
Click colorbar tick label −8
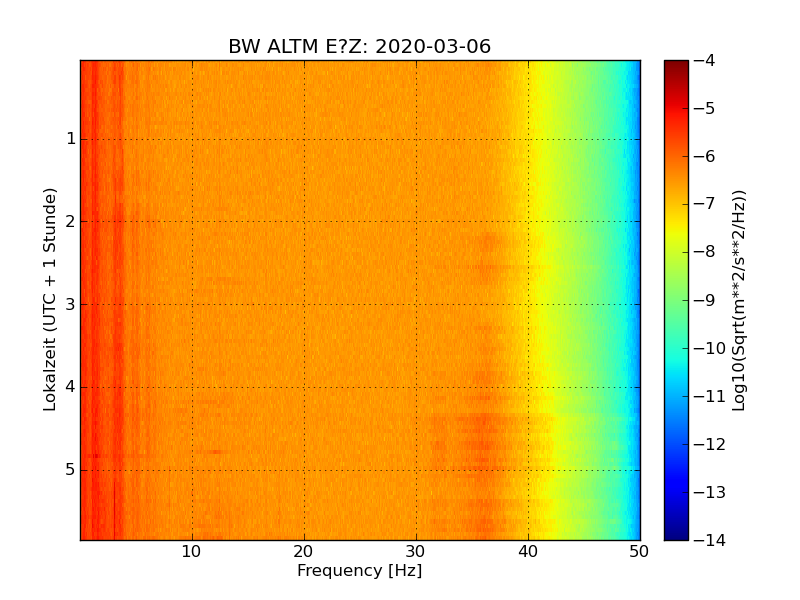tap(705, 253)
